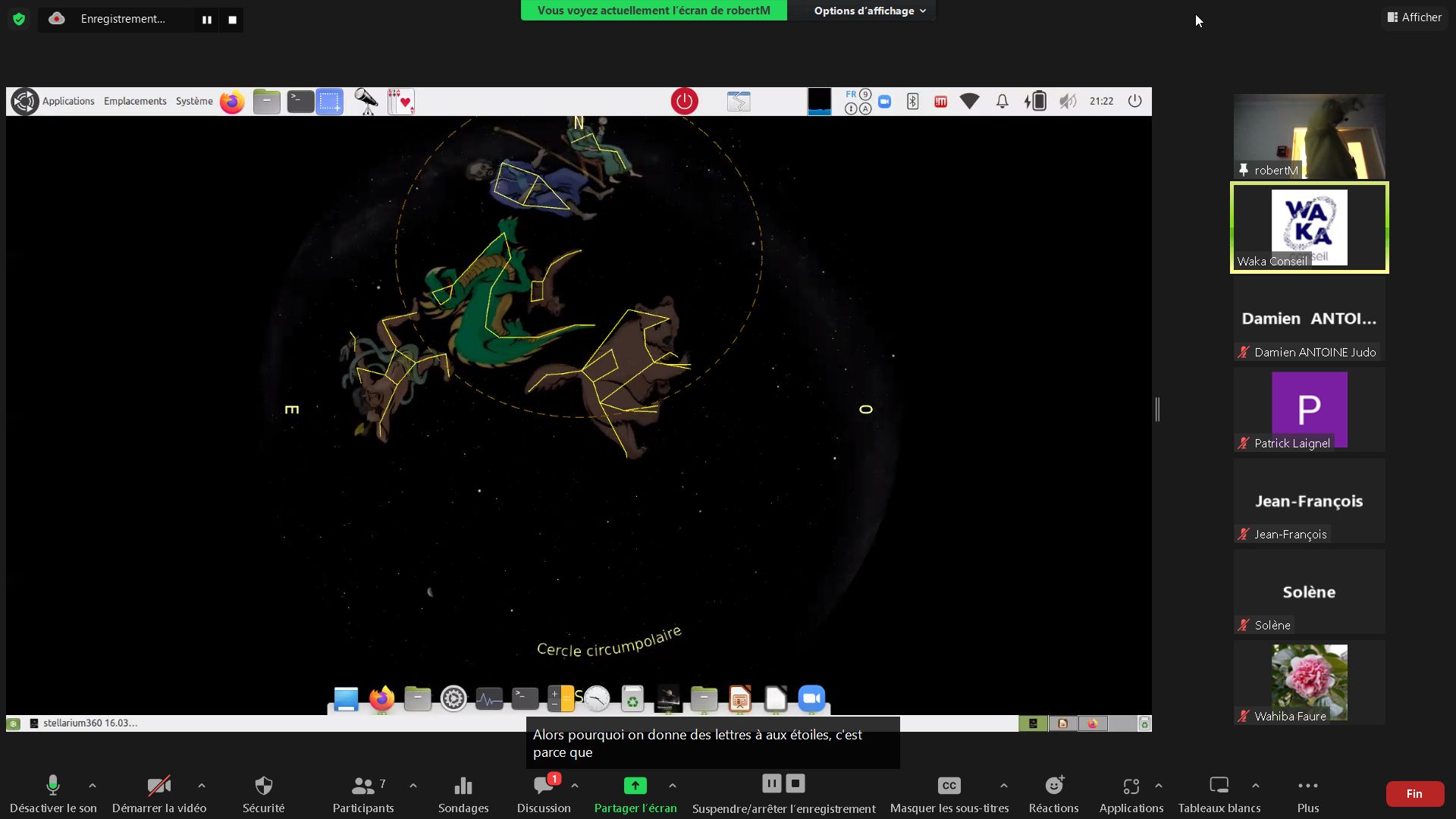Click the Afficher view button
1456x819 pixels.
tap(1414, 17)
